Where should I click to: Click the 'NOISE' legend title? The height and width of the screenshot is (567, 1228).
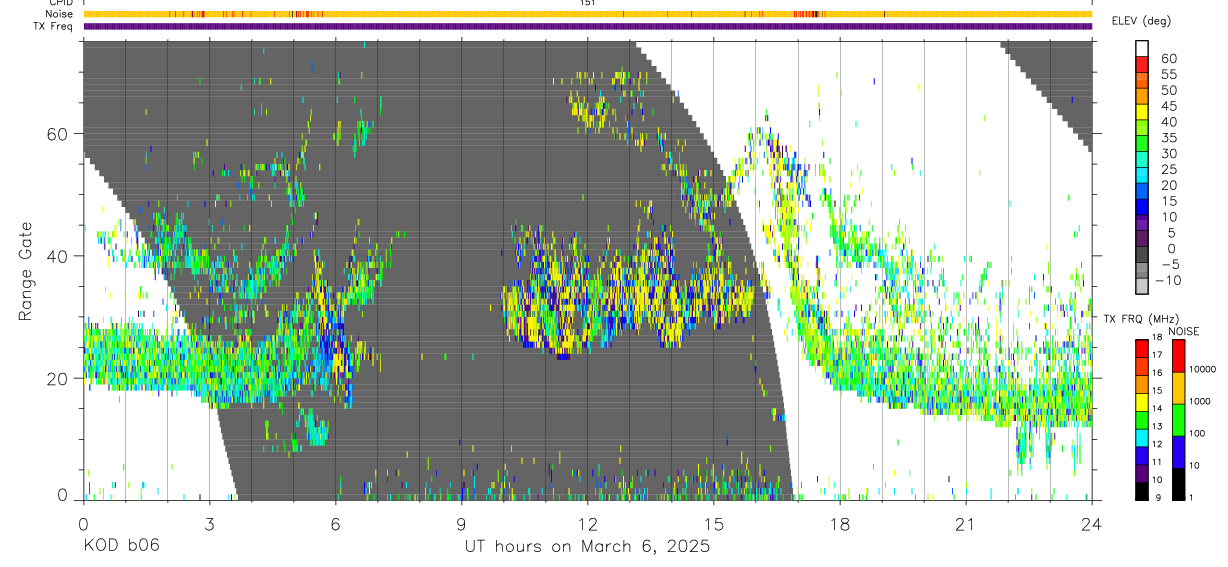coord(1184,331)
